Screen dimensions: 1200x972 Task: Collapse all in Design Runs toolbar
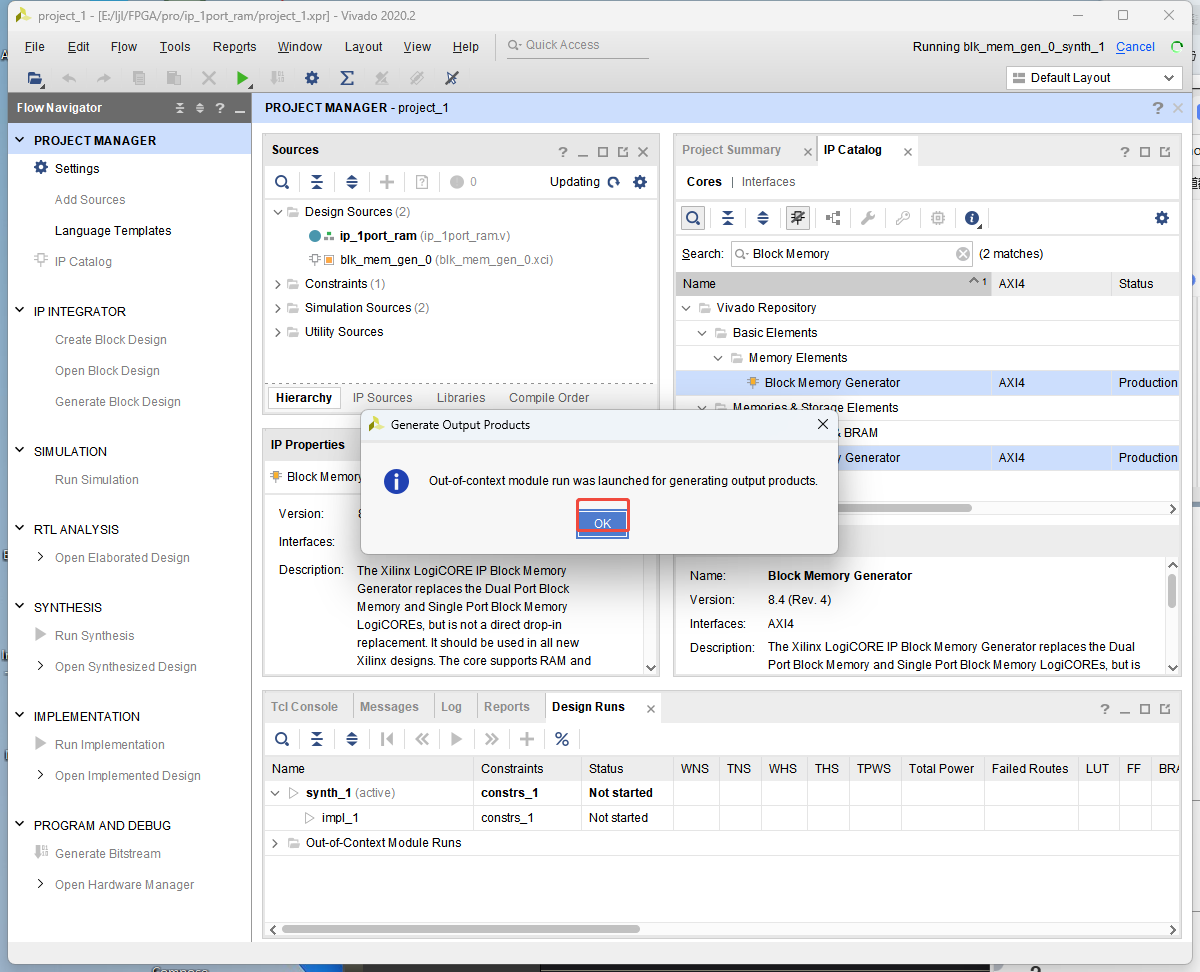pyautogui.click(x=317, y=739)
